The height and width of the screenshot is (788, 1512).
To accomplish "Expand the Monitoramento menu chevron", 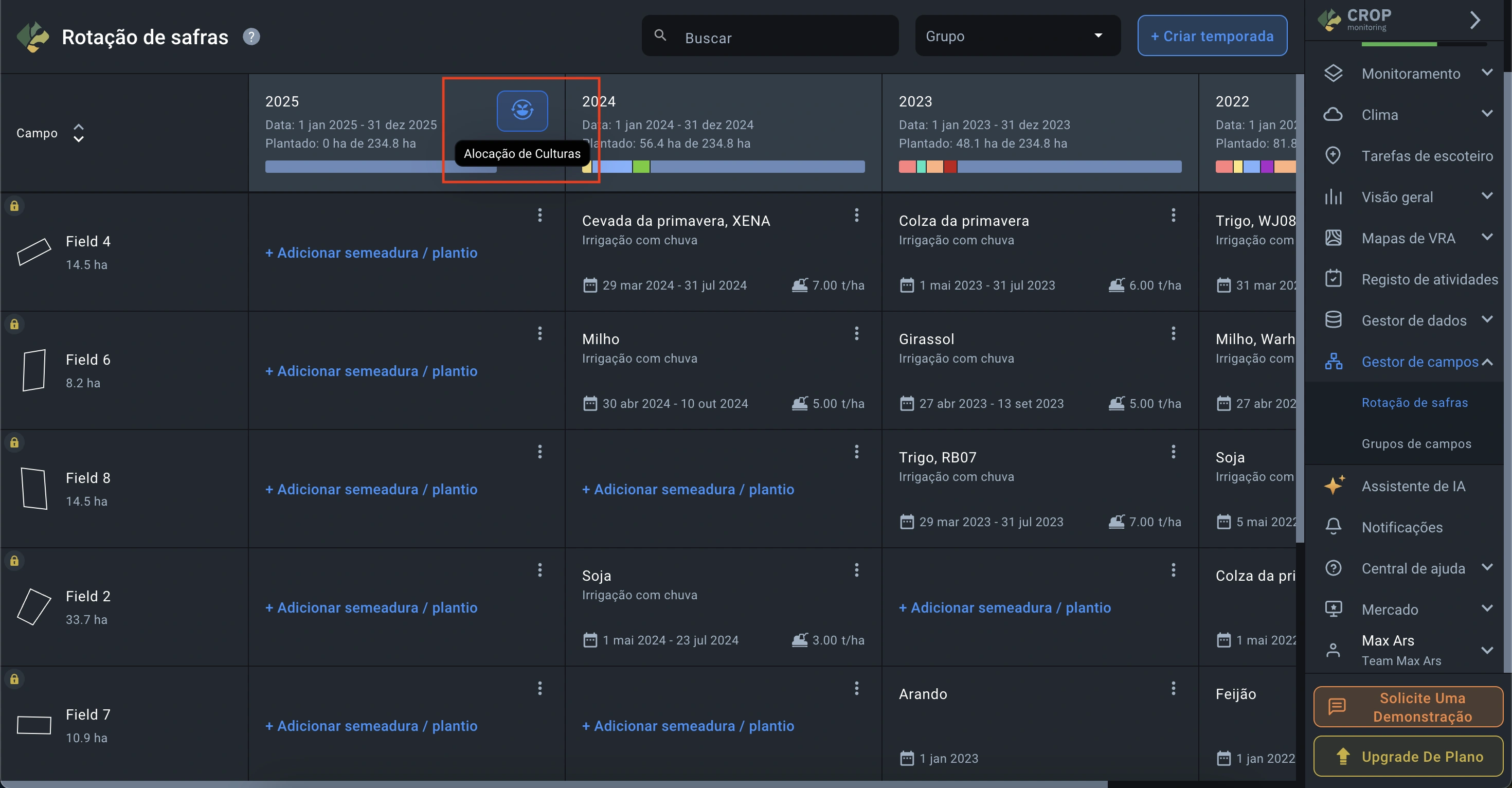I will (1486, 73).
